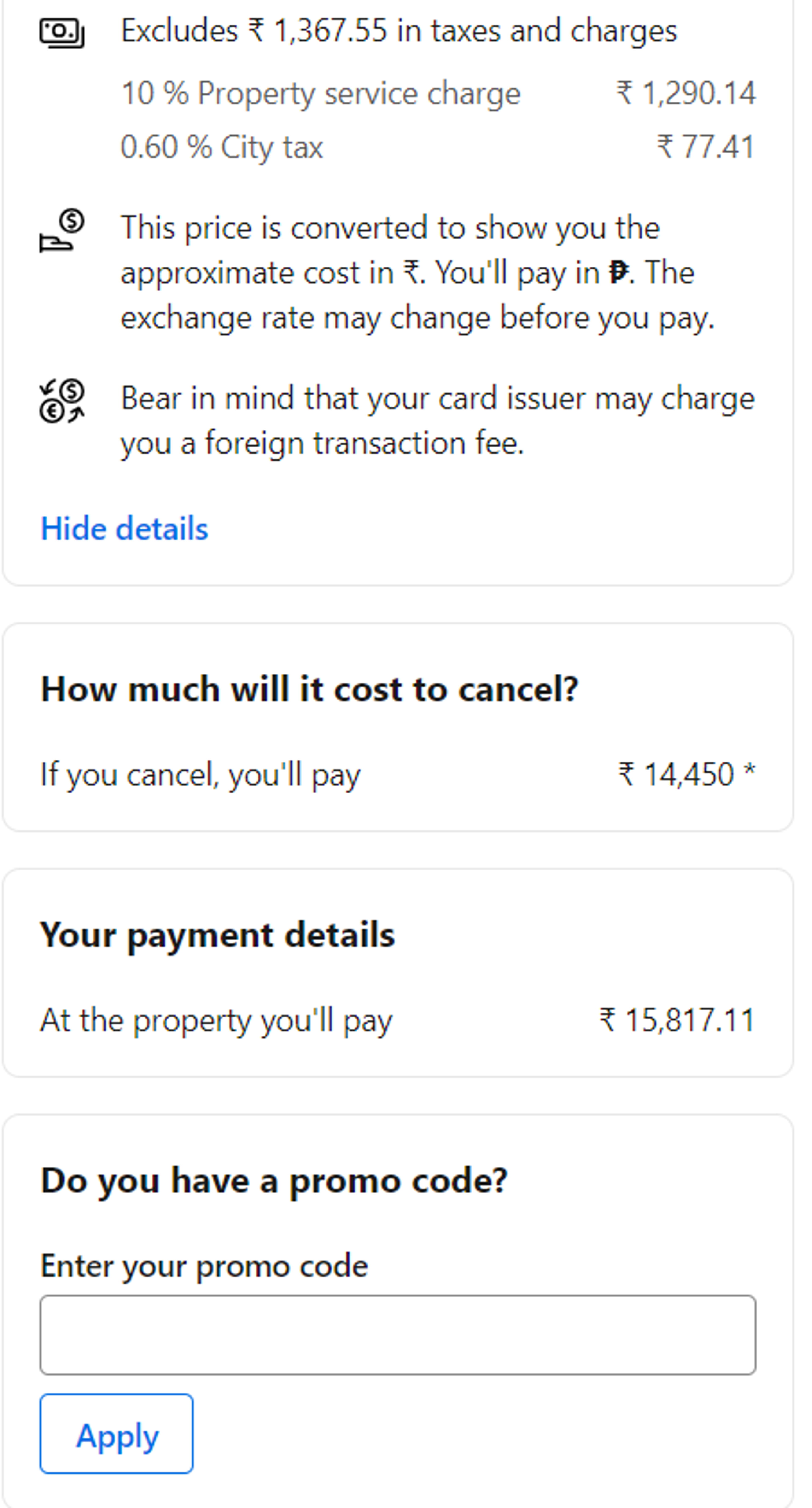The width and height of the screenshot is (812, 1508).
Task: Click the 'Enter your promo code' label
Action: (x=204, y=1266)
